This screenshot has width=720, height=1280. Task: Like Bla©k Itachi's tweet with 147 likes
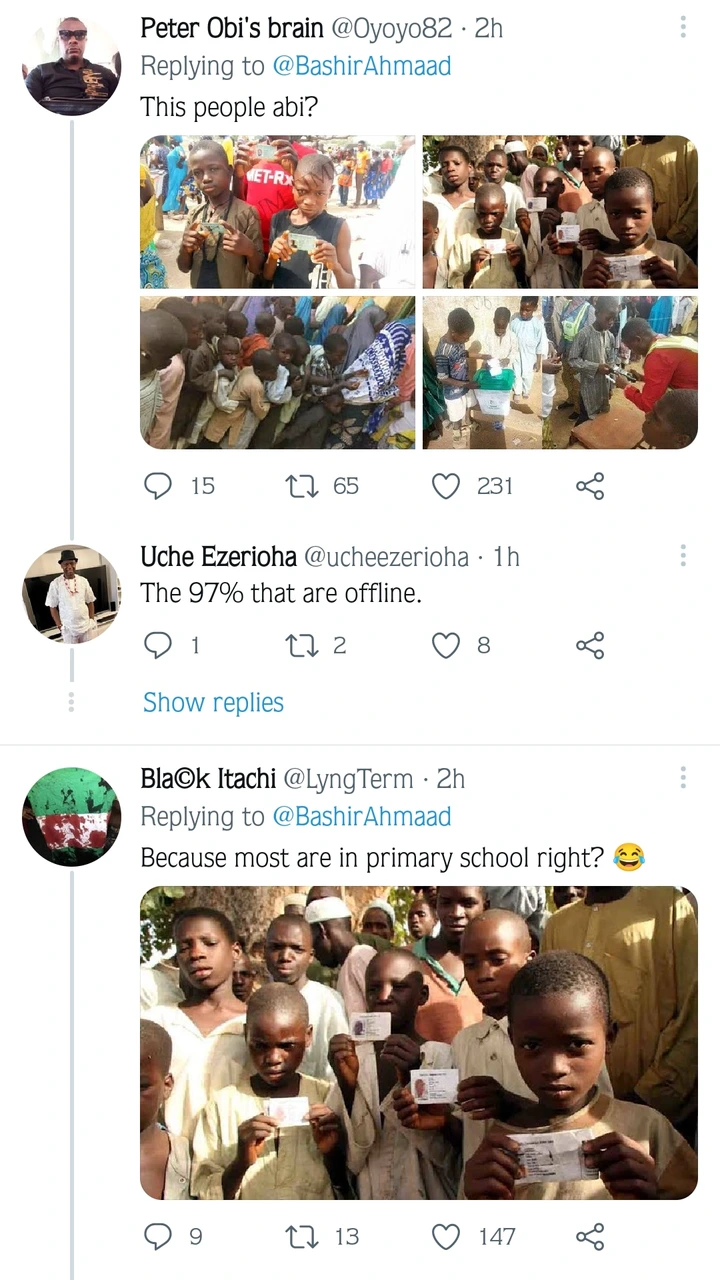coord(446,1237)
